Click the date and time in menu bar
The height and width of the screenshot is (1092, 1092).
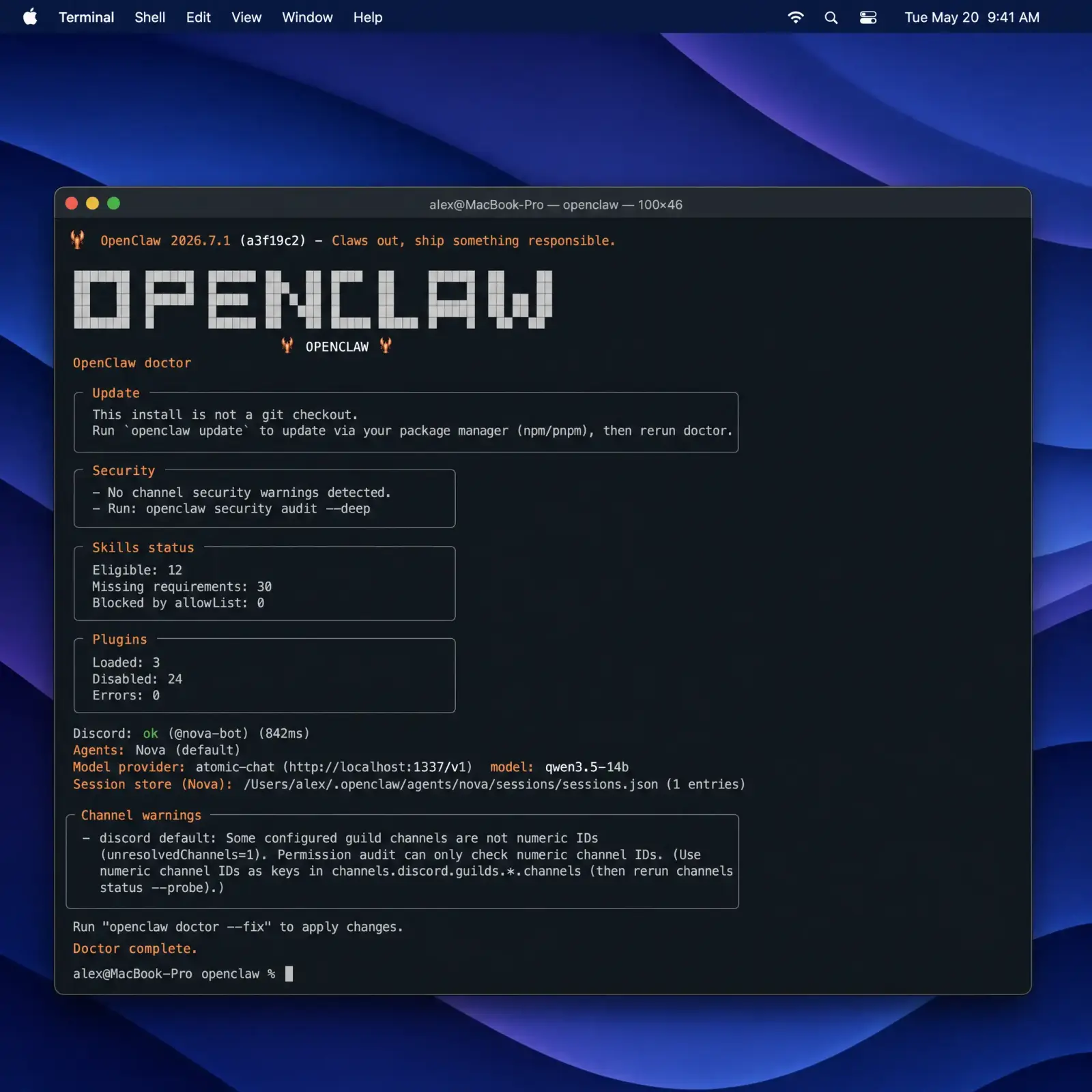point(972,17)
